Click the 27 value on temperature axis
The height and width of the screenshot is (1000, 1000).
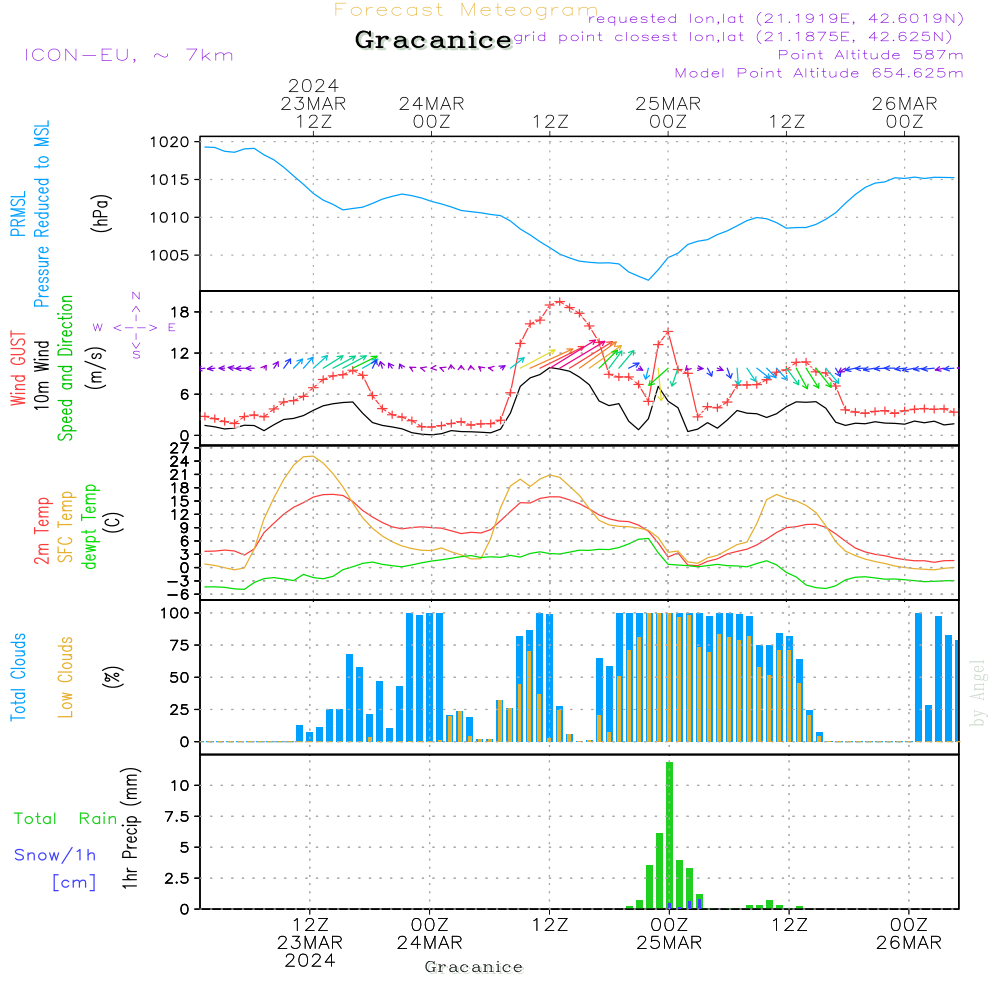point(180,448)
